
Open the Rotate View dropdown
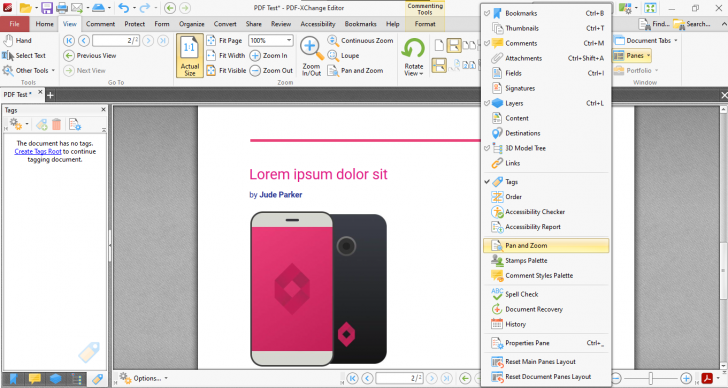pyautogui.click(x=413, y=57)
